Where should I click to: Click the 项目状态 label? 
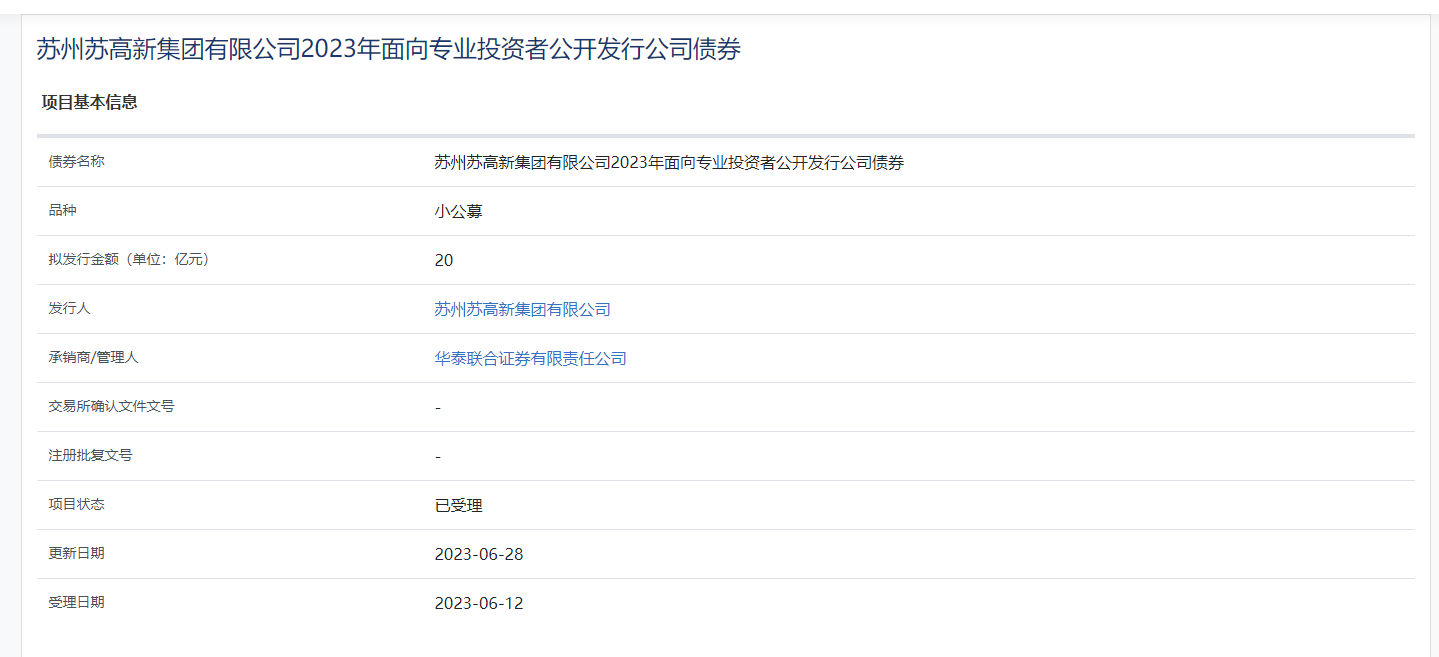(76, 504)
